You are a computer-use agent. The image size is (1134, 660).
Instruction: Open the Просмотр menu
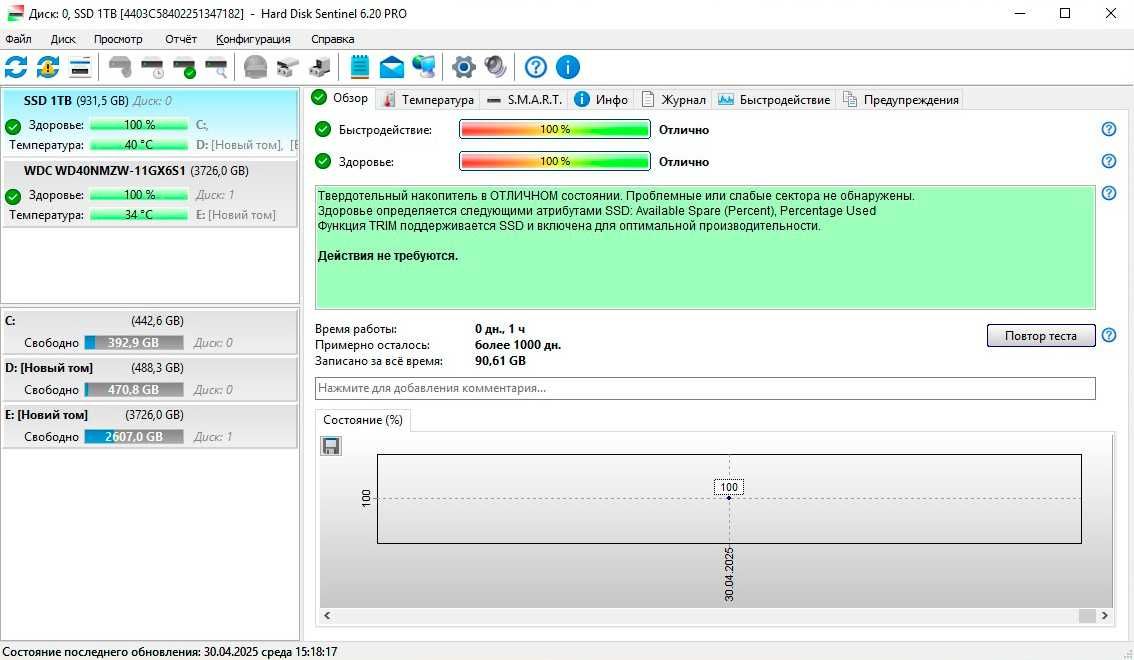[118, 39]
